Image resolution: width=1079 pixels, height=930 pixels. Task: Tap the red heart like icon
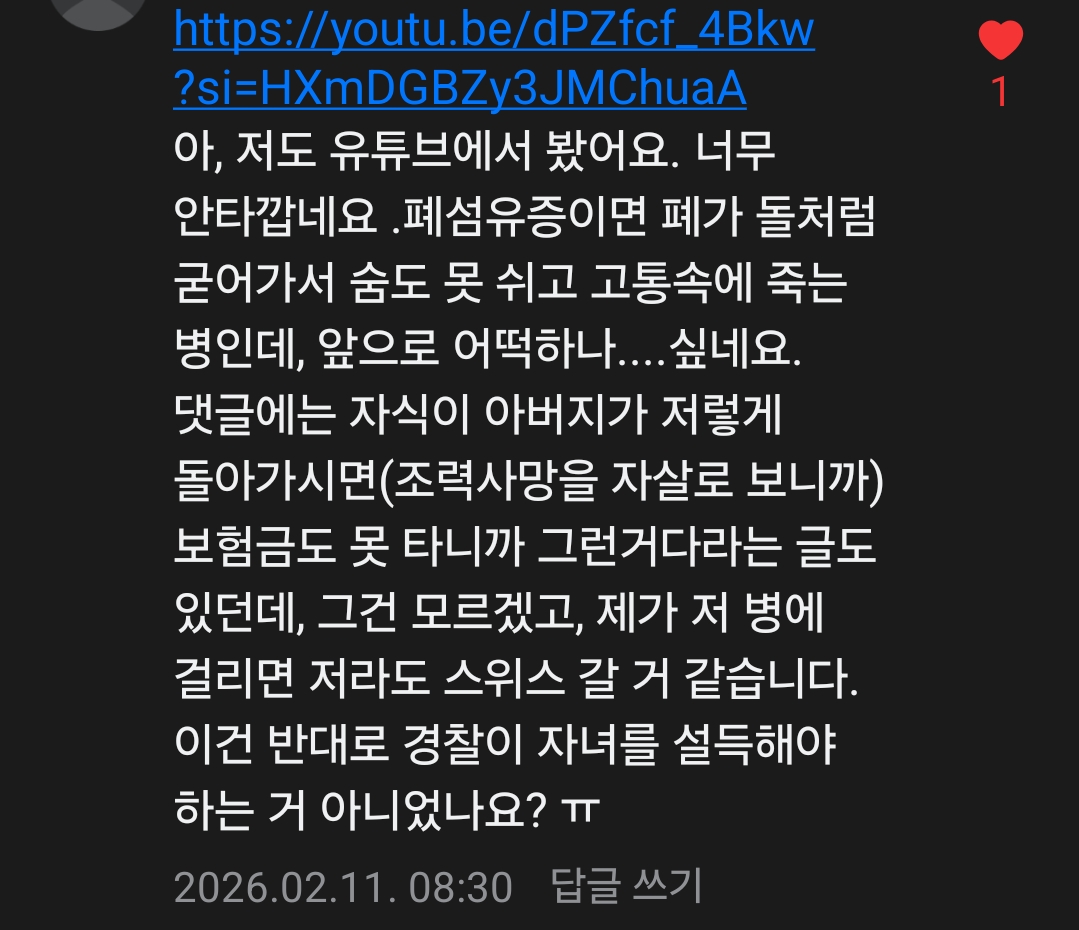click(1001, 40)
